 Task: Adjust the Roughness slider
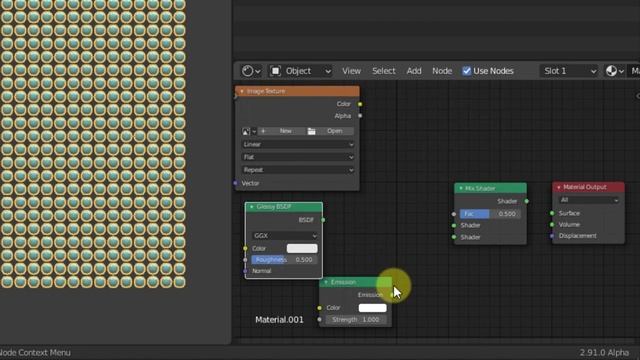pyautogui.click(x=284, y=260)
